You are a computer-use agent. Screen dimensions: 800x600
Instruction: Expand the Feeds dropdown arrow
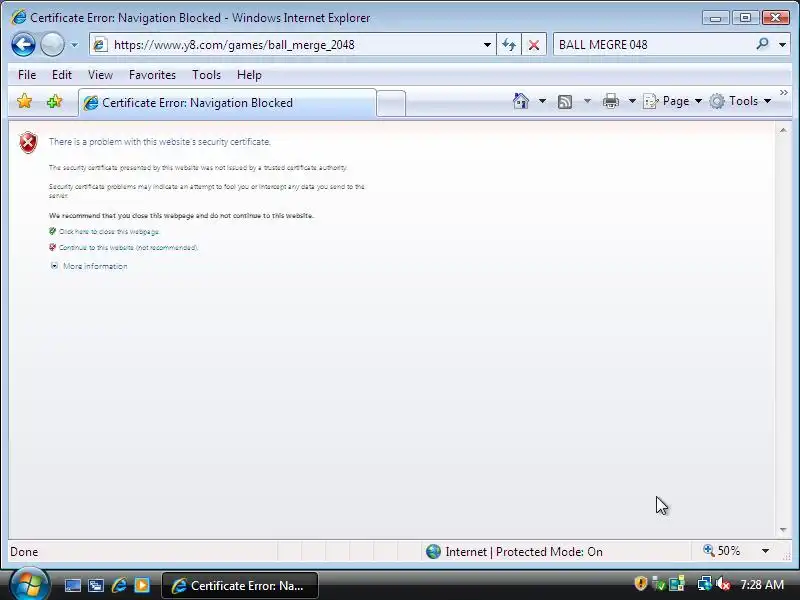click(x=587, y=101)
